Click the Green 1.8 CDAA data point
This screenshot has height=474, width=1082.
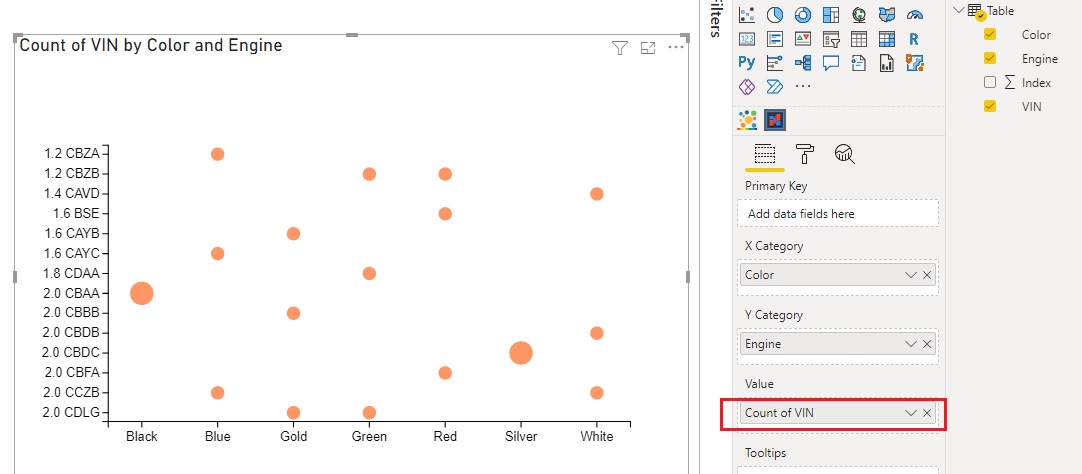[369, 273]
